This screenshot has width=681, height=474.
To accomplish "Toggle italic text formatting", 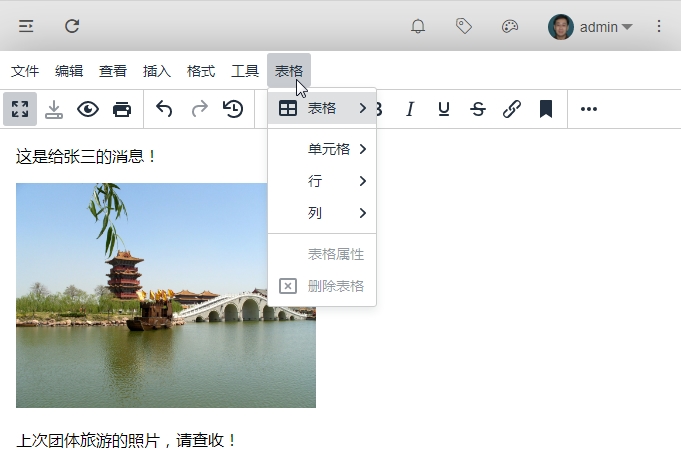I will tap(410, 109).
